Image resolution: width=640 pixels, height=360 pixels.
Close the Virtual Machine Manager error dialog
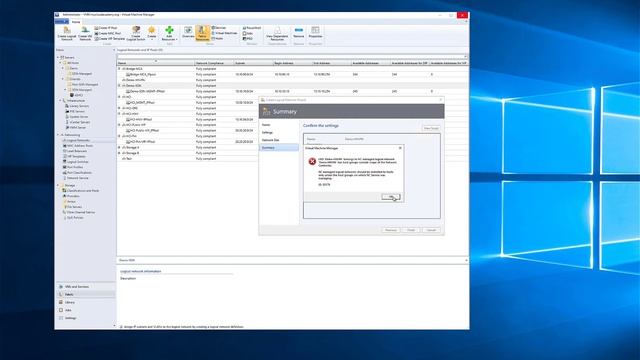400,148
